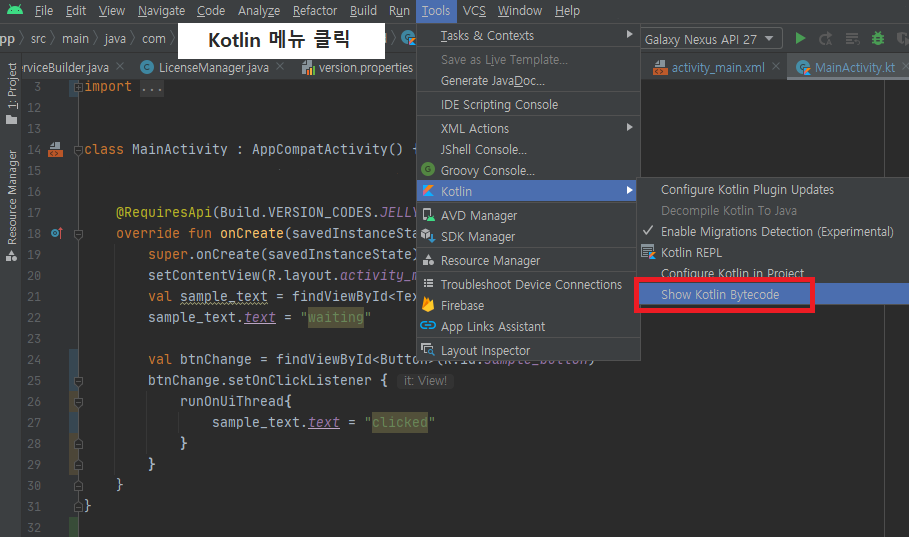Click the "clicked" string literal
Viewport: 909px width, 537px height.
tap(400, 422)
